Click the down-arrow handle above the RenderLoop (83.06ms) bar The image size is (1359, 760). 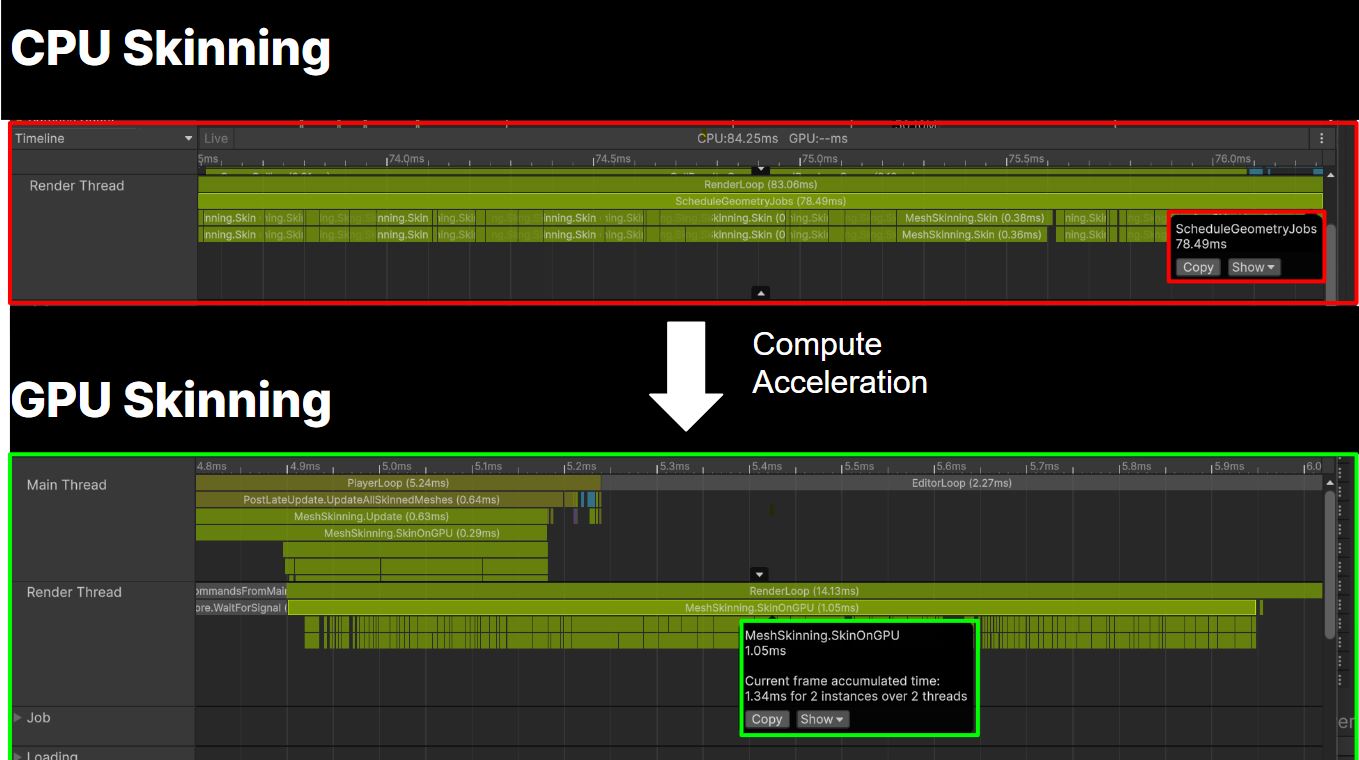pos(760,171)
